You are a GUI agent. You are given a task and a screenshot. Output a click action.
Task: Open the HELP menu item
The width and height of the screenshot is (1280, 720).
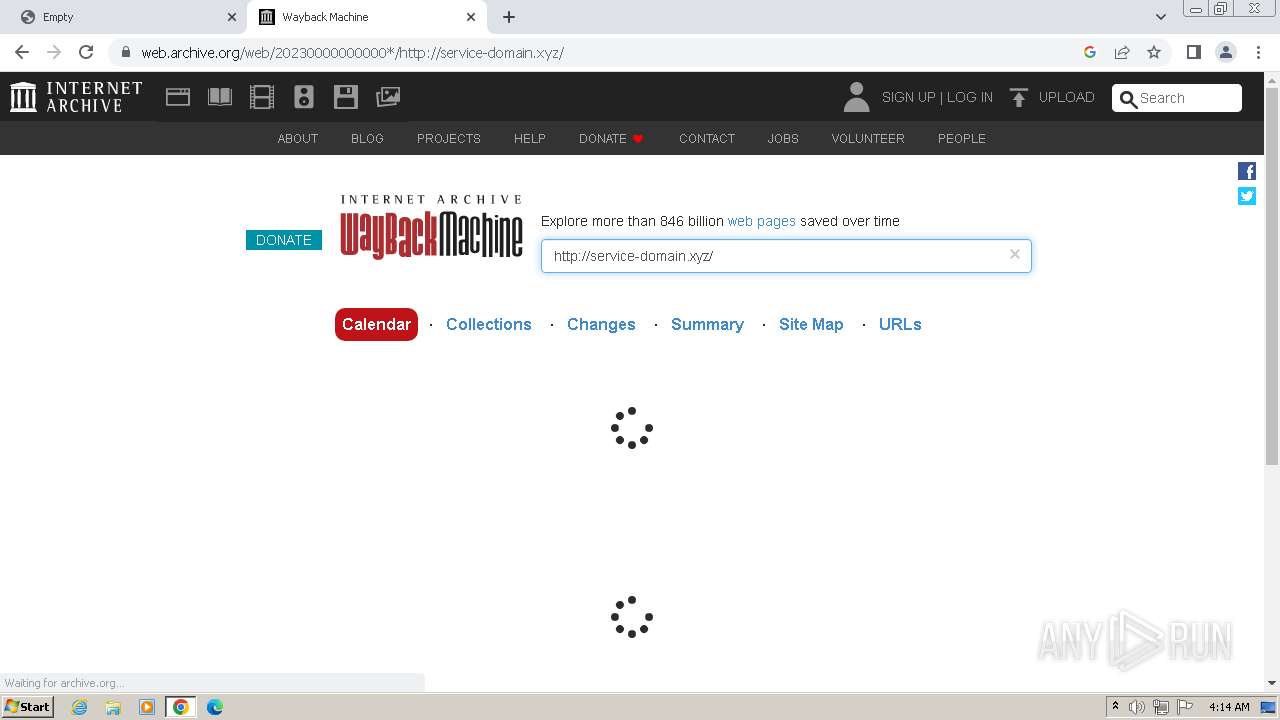coord(530,138)
